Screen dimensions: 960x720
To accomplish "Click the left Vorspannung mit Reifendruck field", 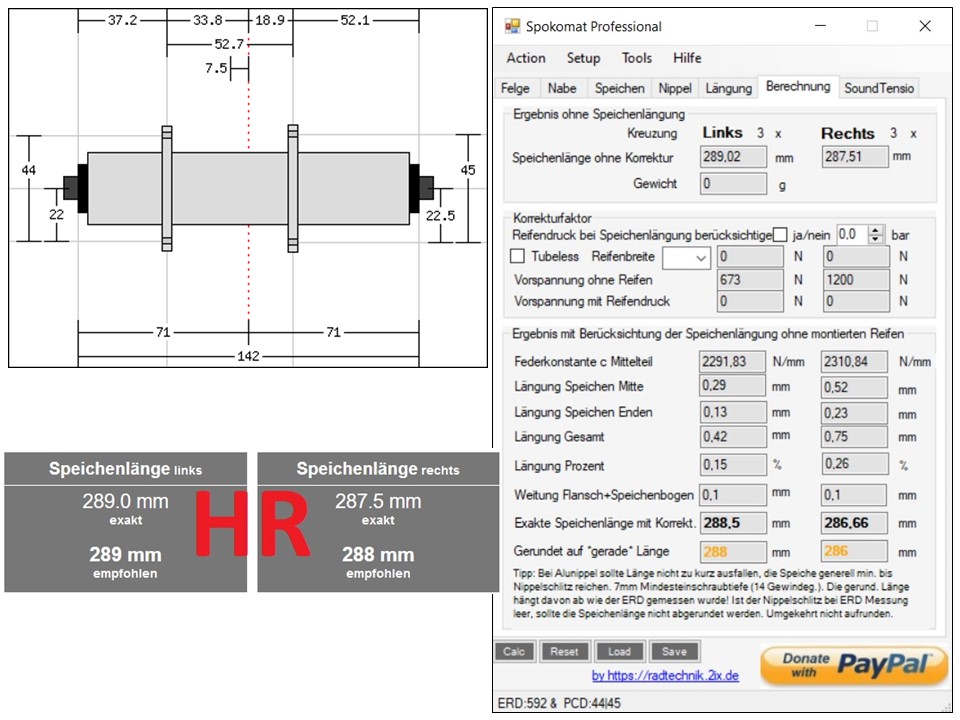I will point(751,301).
